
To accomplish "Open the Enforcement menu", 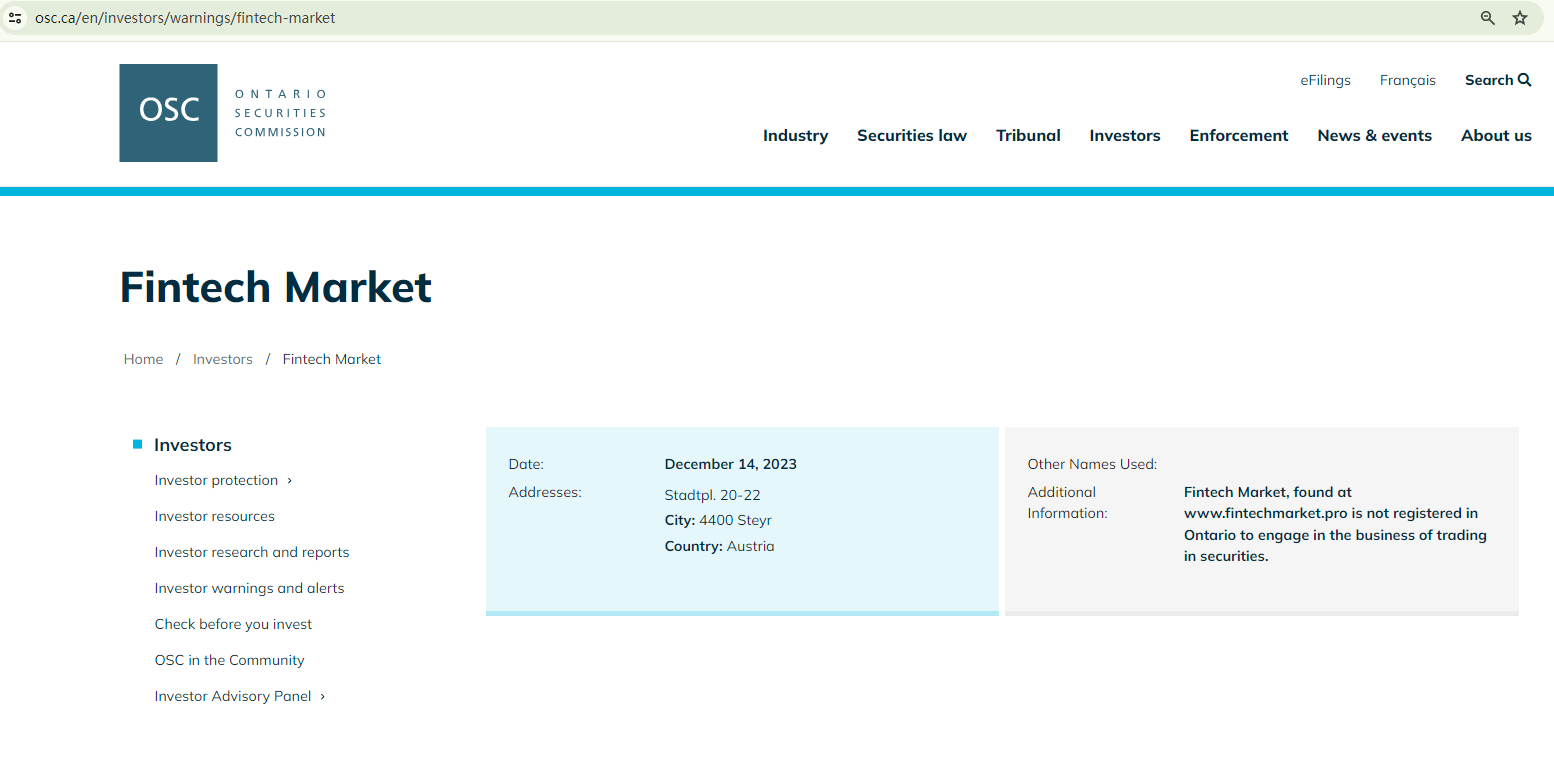I will click(x=1239, y=136).
